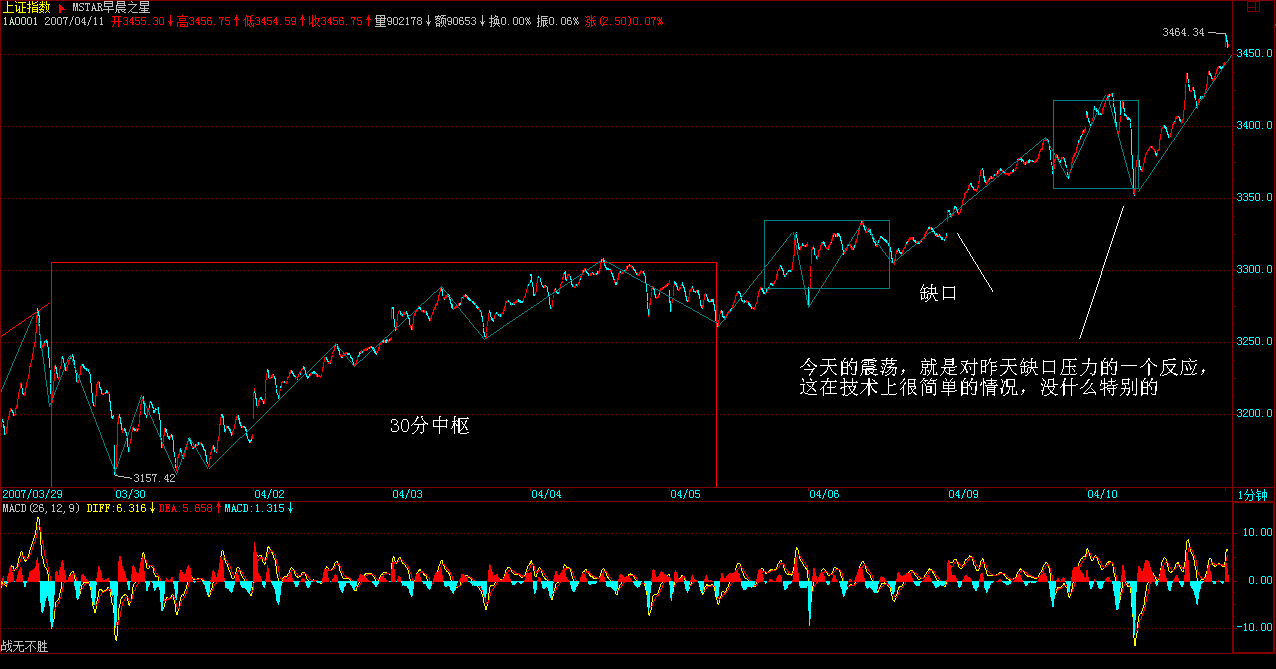1276x669 pixels.
Task: Click the 04/10 date on time axis
Action: coord(1102,494)
